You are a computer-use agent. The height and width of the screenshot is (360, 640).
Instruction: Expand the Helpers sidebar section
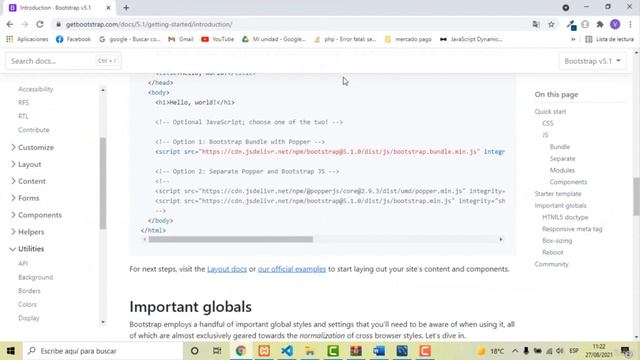pos(27,232)
